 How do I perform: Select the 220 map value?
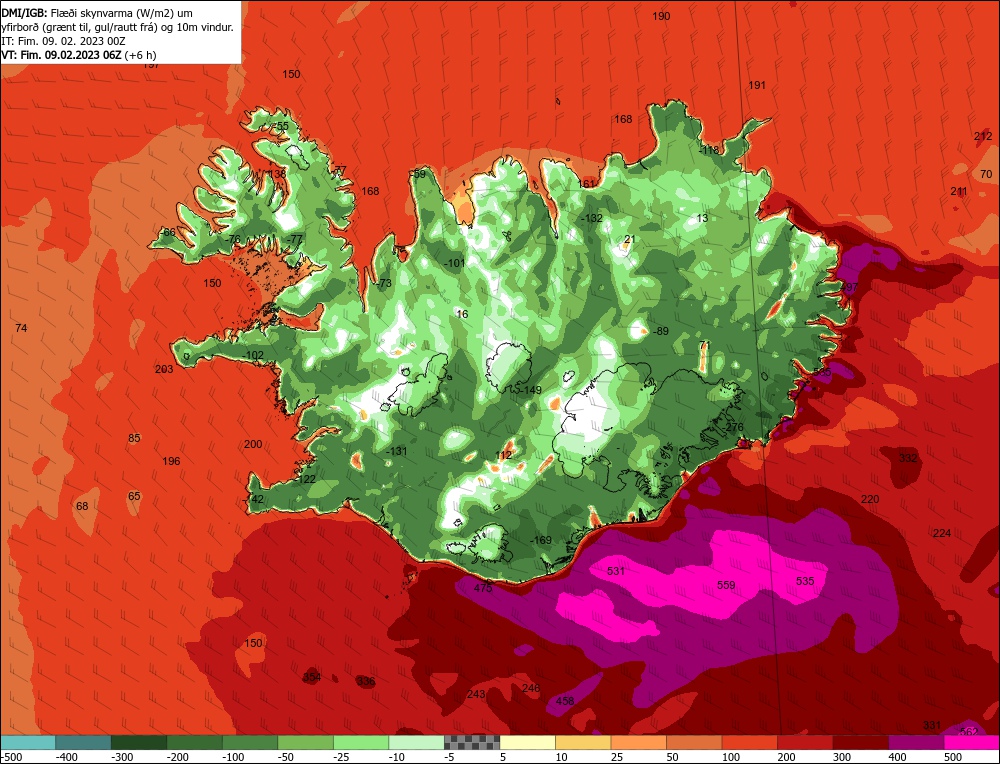click(x=870, y=499)
